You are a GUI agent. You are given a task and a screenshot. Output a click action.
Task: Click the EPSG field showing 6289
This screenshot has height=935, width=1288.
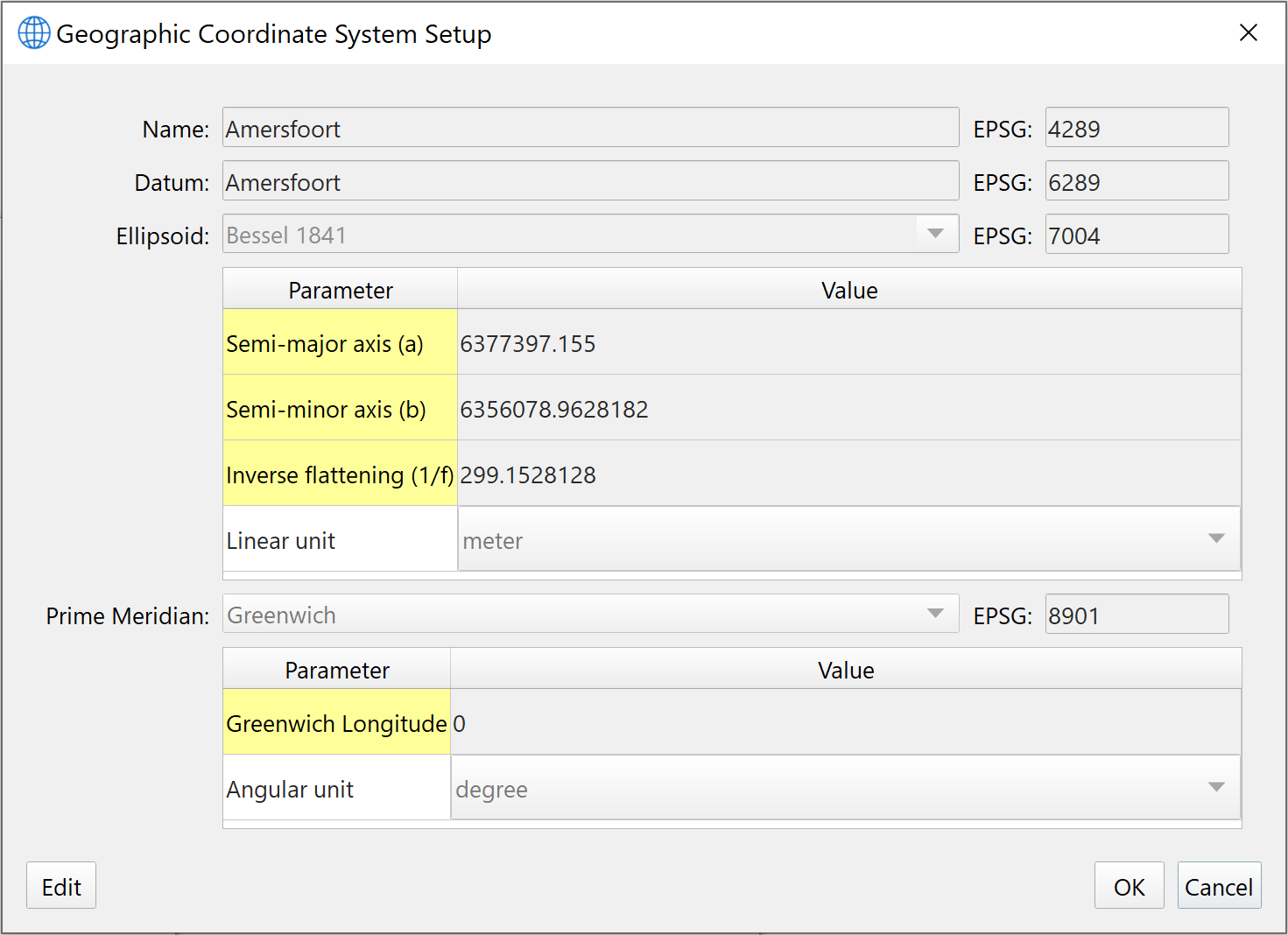[1136, 181]
